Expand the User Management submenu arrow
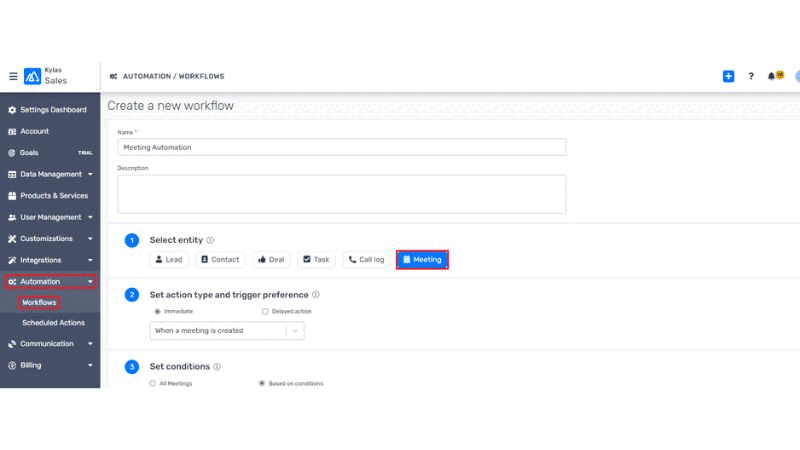Screen dimensions: 800x450 pos(90,217)
